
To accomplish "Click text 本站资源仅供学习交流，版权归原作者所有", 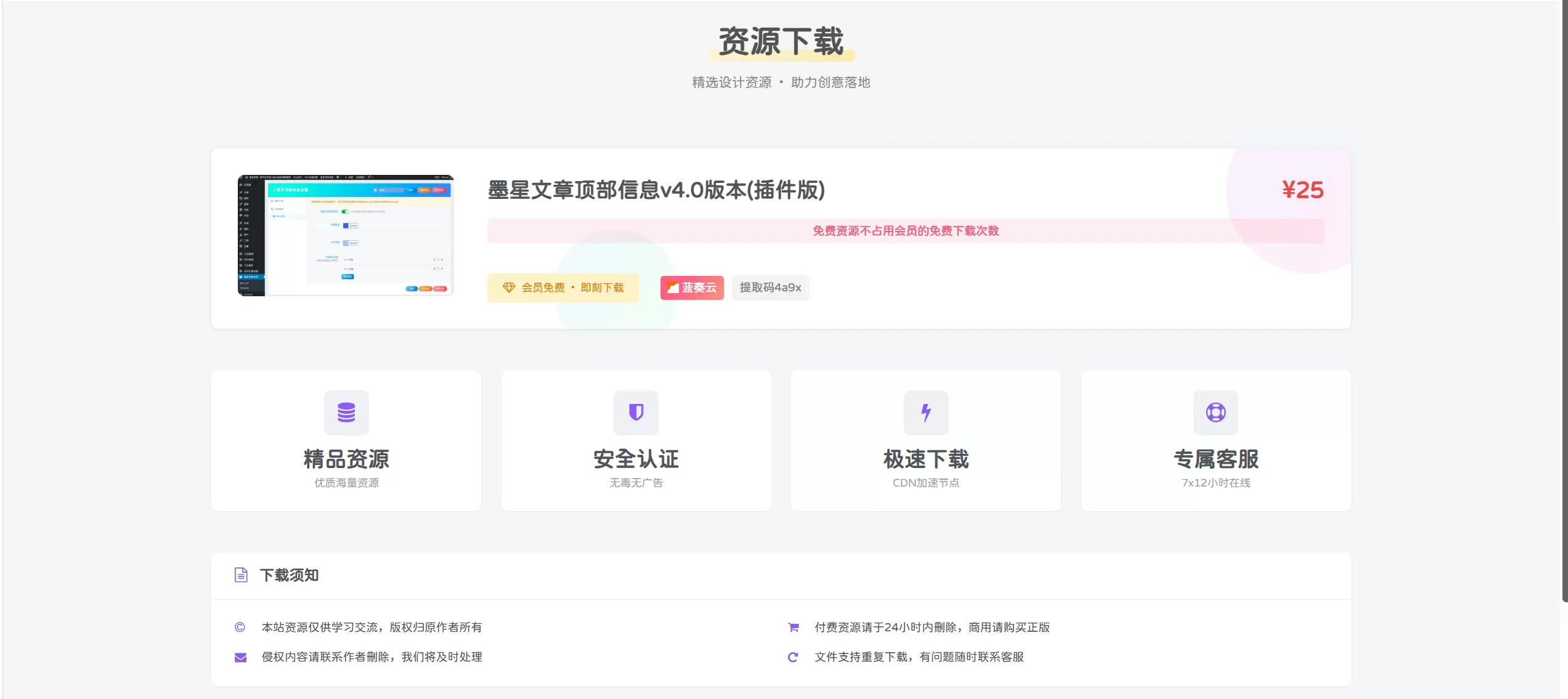I will (372, 627).
